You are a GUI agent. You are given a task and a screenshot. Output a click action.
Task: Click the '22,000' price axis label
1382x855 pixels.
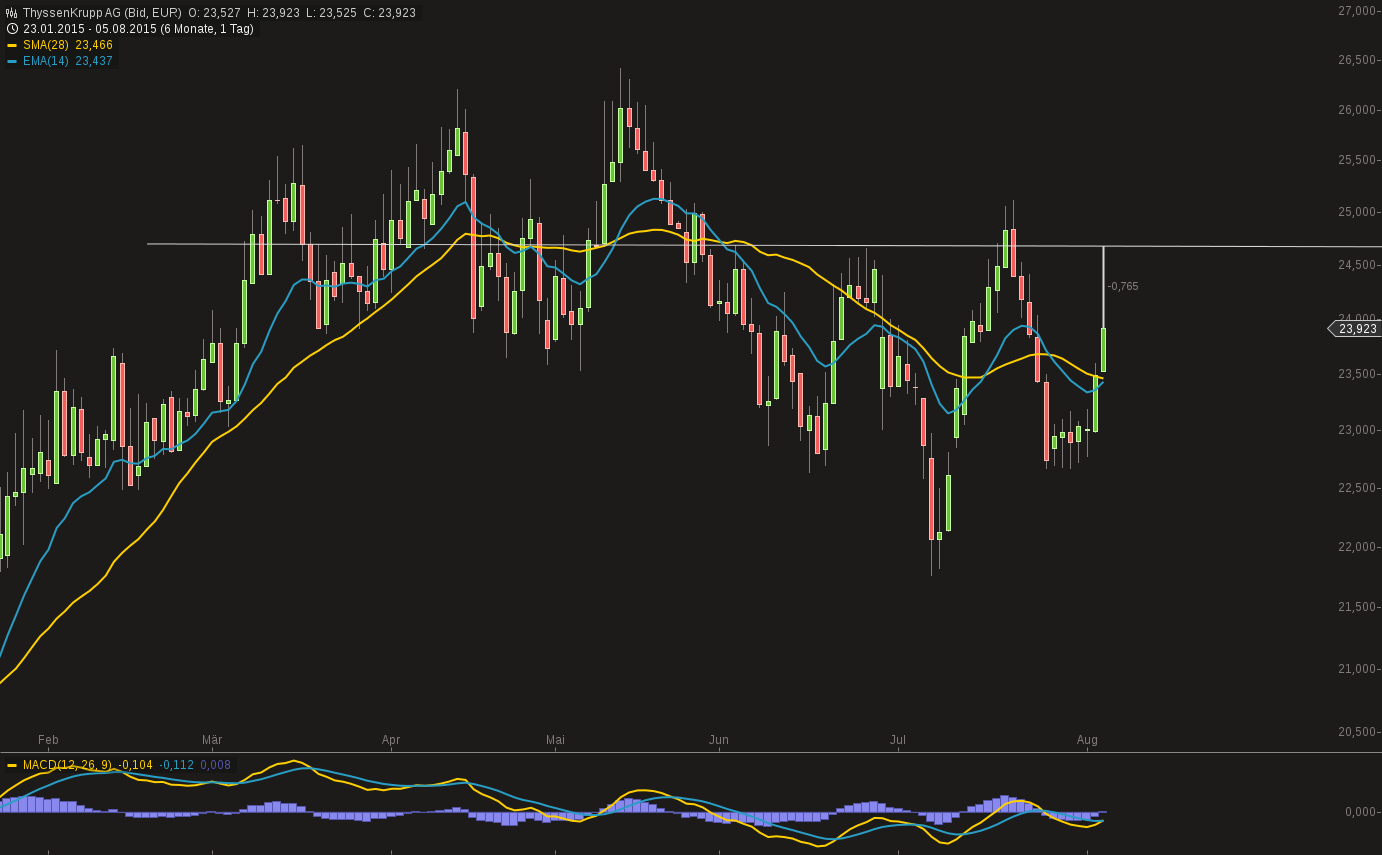coord(1357,547)
